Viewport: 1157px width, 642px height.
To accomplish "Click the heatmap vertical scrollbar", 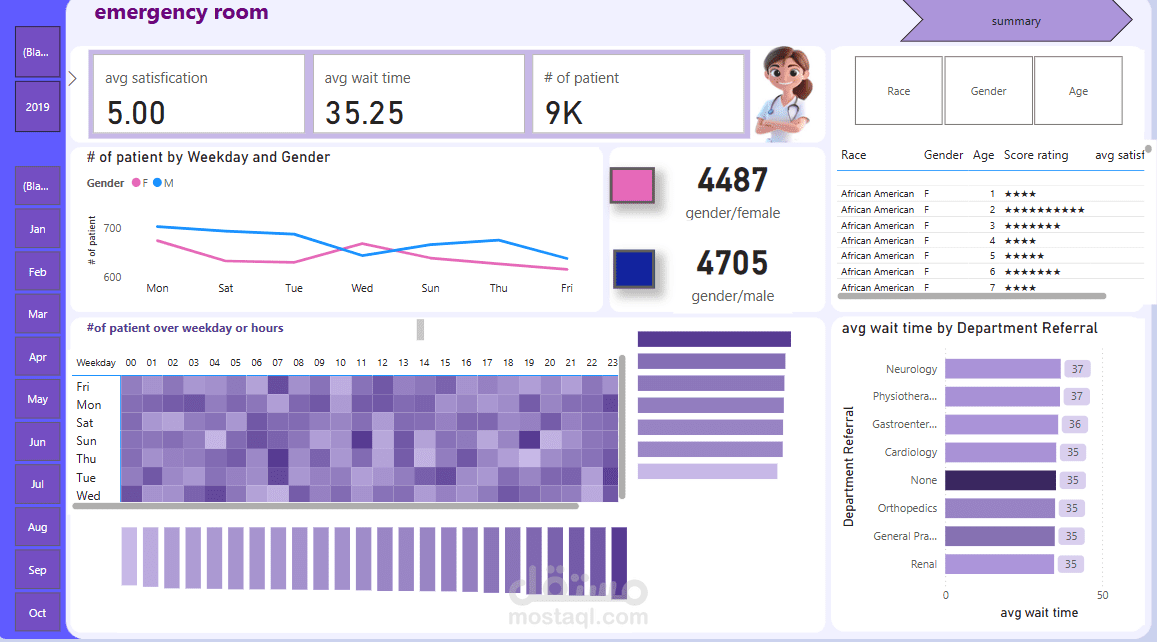I will (622, 427).
